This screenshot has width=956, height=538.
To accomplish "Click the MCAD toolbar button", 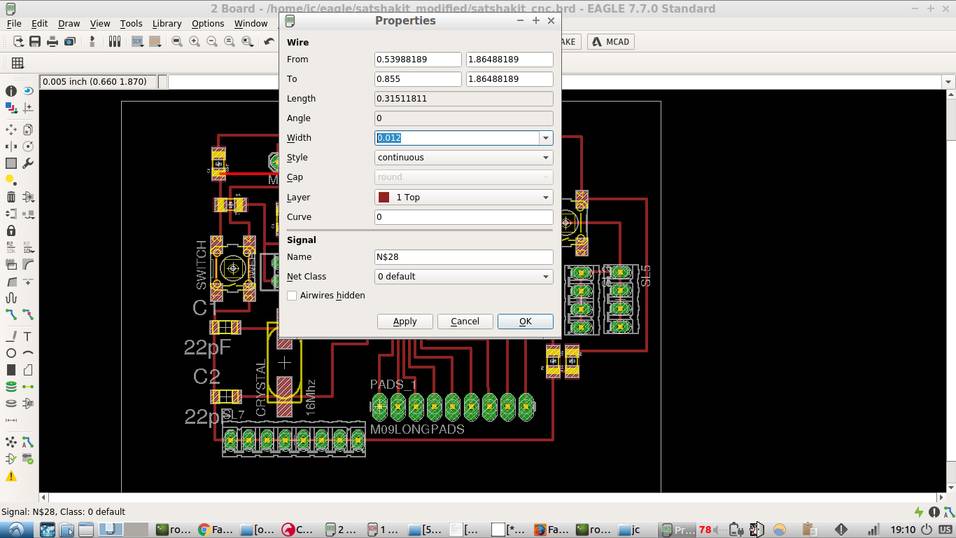I will 611,41.
